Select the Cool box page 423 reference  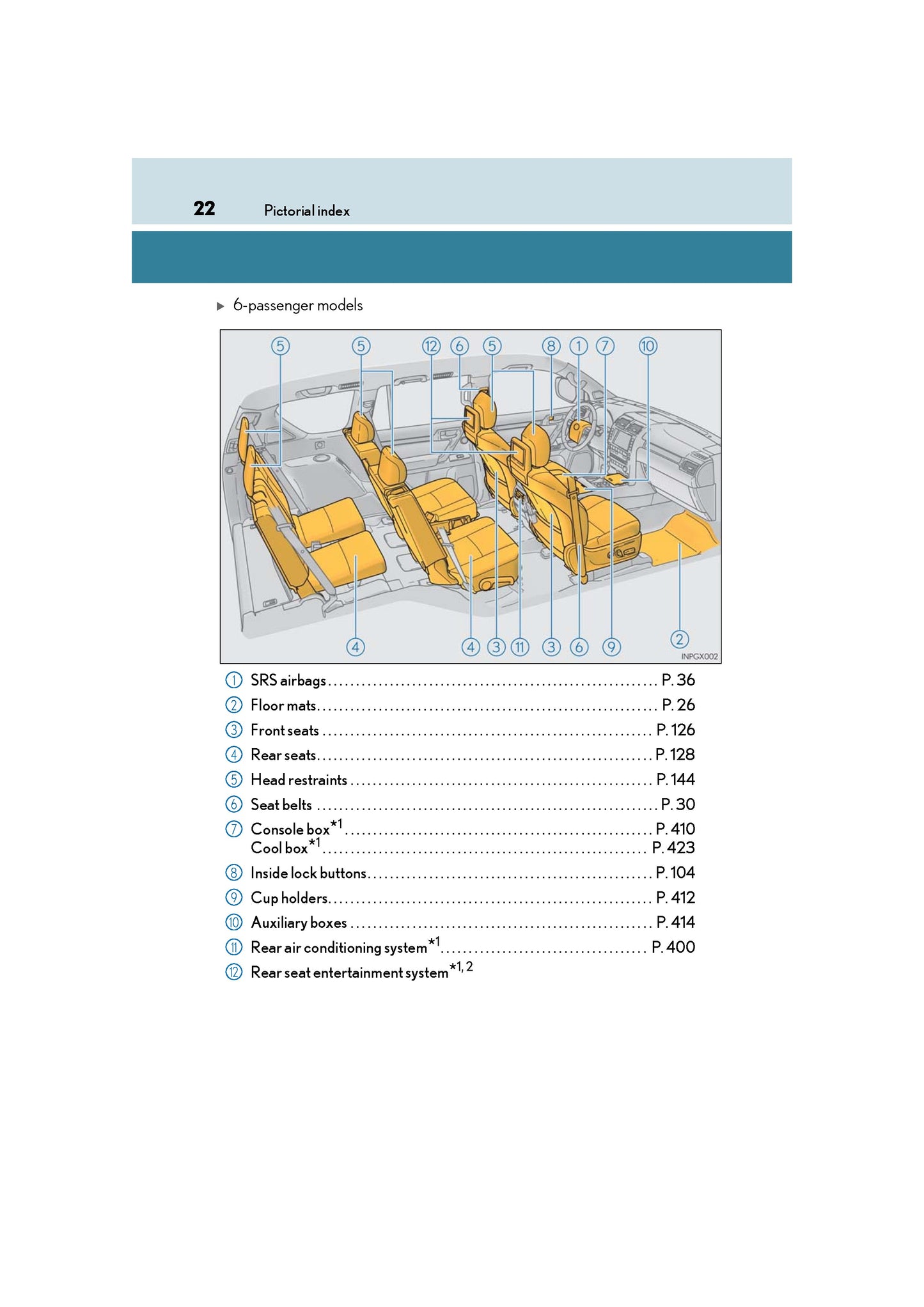click(x=673, y=848)
